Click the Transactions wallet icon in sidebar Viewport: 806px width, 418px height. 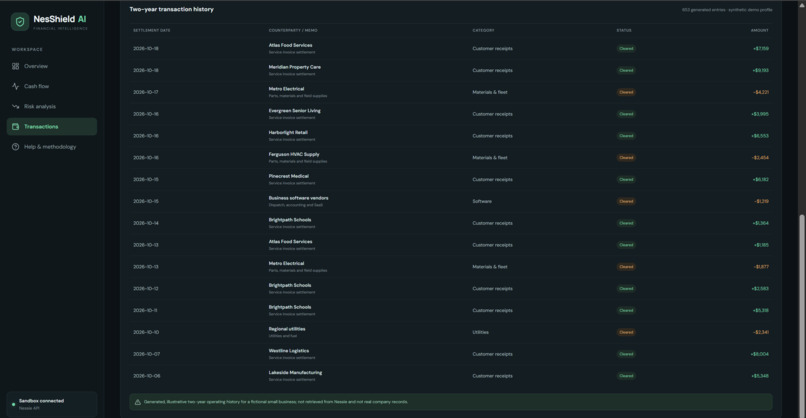15,126
